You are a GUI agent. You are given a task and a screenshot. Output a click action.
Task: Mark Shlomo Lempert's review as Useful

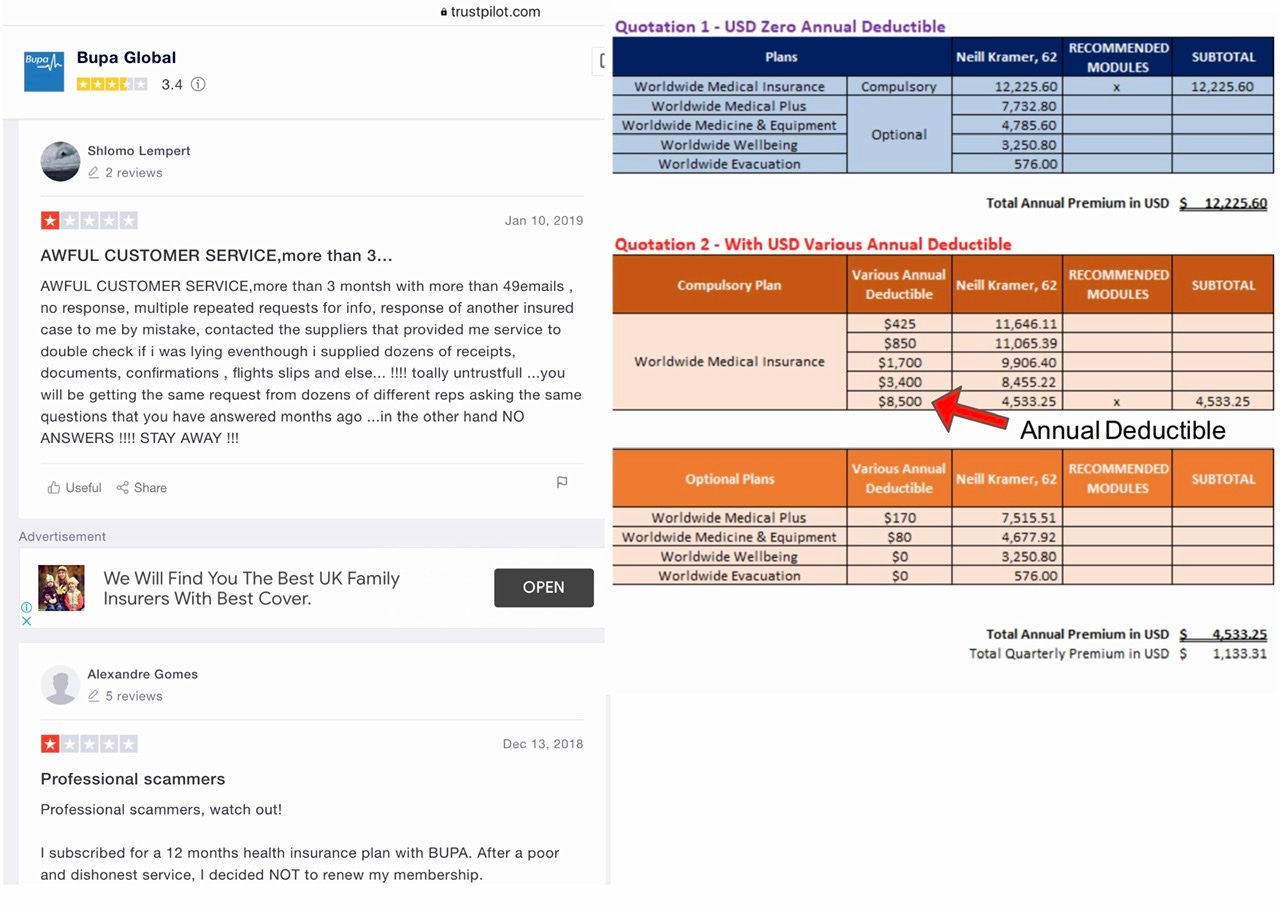pyautogui.click(x=74, y=488)
